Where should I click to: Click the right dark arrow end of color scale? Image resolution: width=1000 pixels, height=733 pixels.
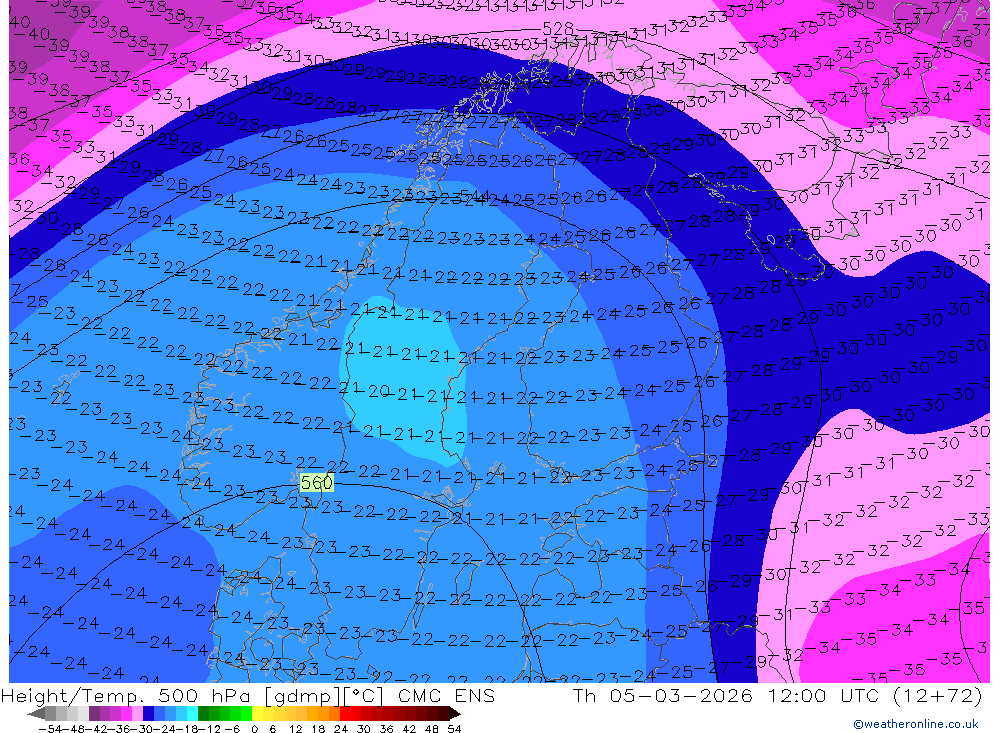(x=455, y=714)
